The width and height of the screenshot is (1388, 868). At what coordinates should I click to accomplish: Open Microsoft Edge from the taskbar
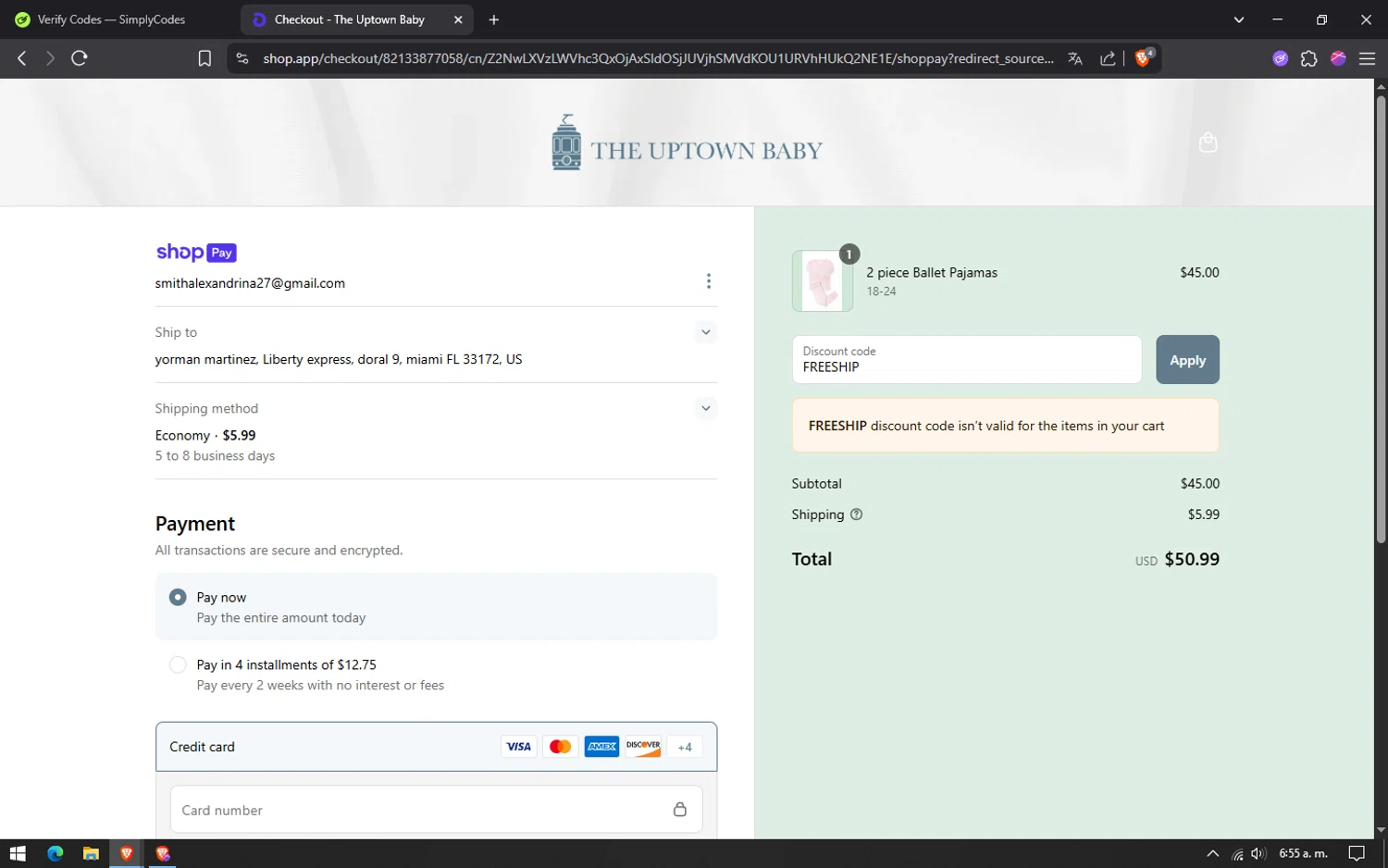55,853
